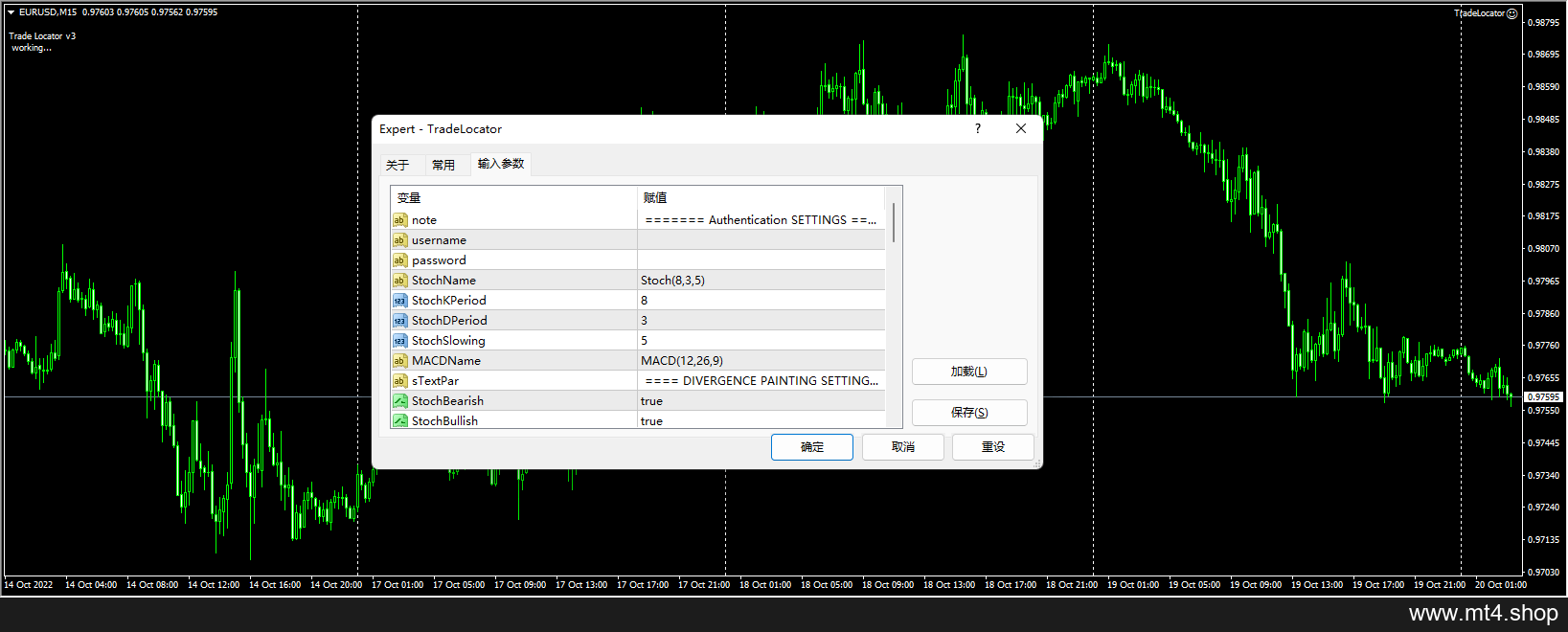Click the StochName variable row
Image resolution: width=1568 pixels, height=632 pixels.
click(x=513, y=281)
